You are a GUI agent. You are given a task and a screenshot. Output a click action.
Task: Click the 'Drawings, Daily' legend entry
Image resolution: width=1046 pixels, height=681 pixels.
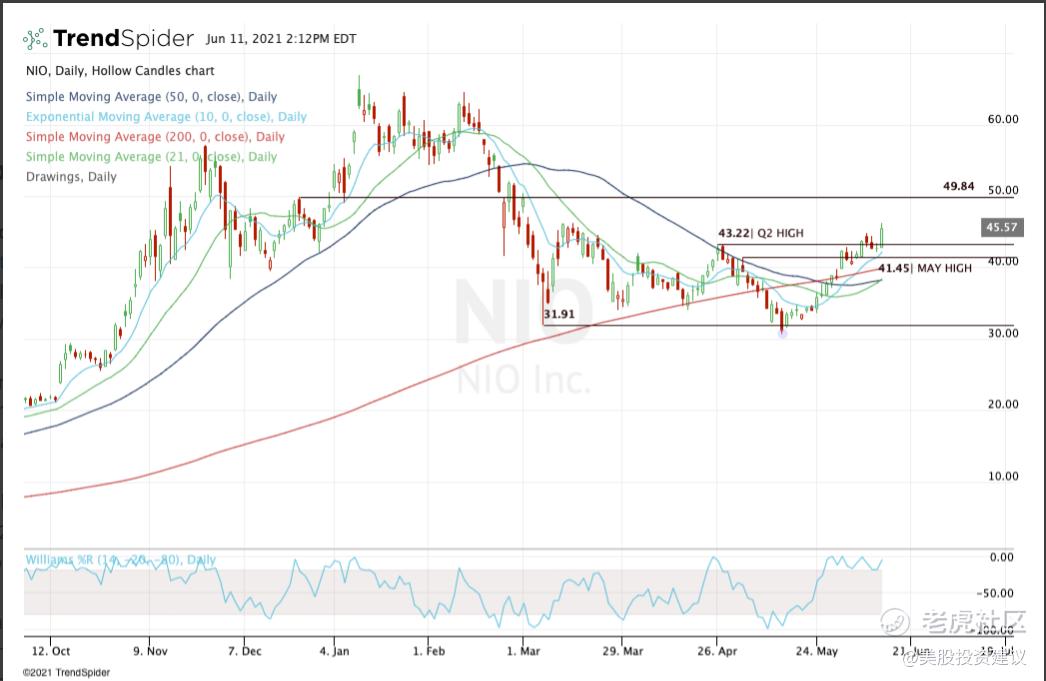pos(71,177)
